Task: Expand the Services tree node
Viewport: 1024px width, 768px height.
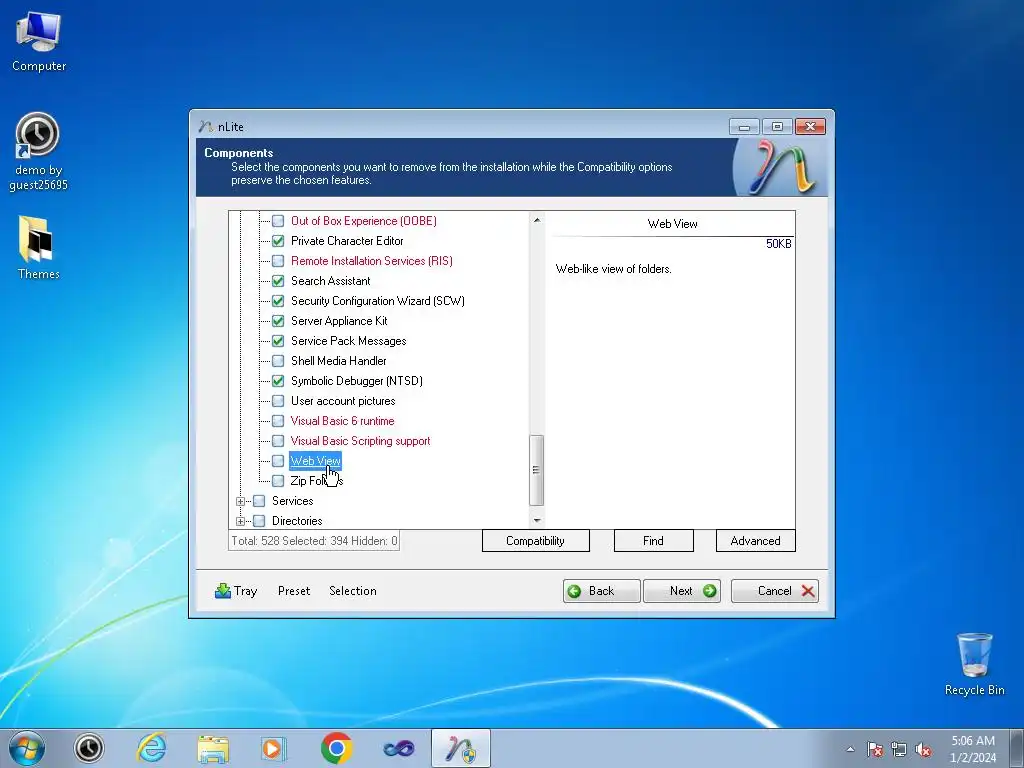Action: click(240, 502)
